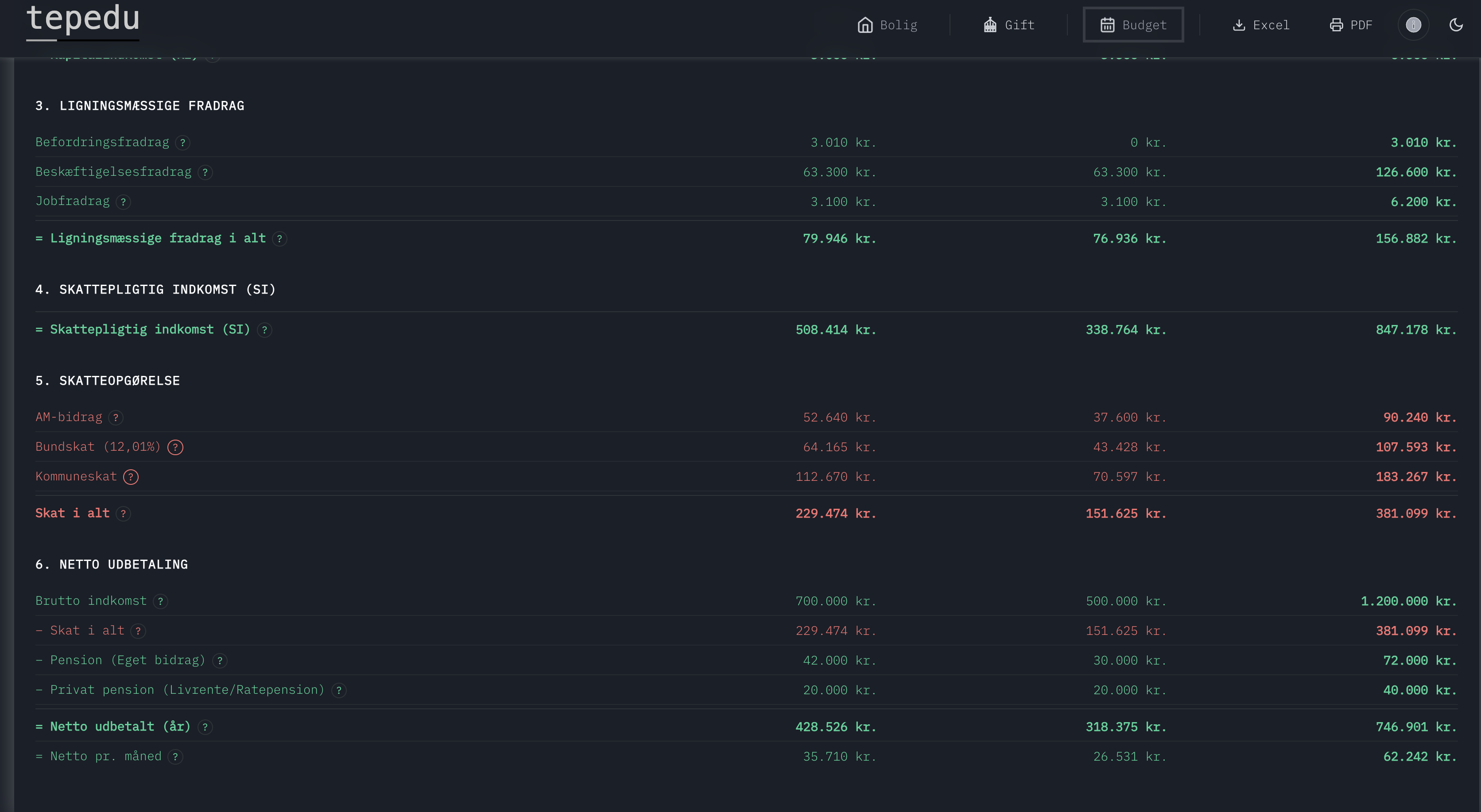The height and width of the screenshot is (812, 1481).
Task: Show help for Jobfradrag
Action: coord(123,202)
